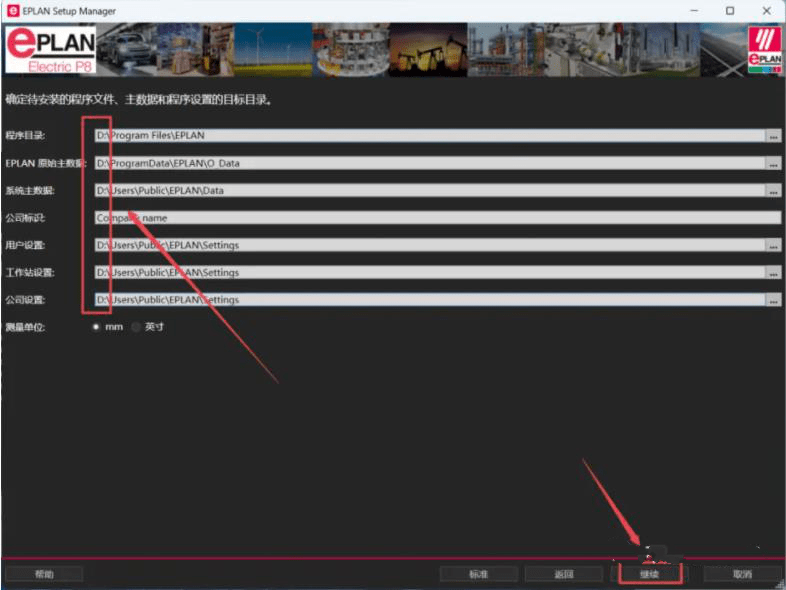The image size is (786, 590).
Task: Click the EPLAN Electric P8 logo
Action: 51,50
